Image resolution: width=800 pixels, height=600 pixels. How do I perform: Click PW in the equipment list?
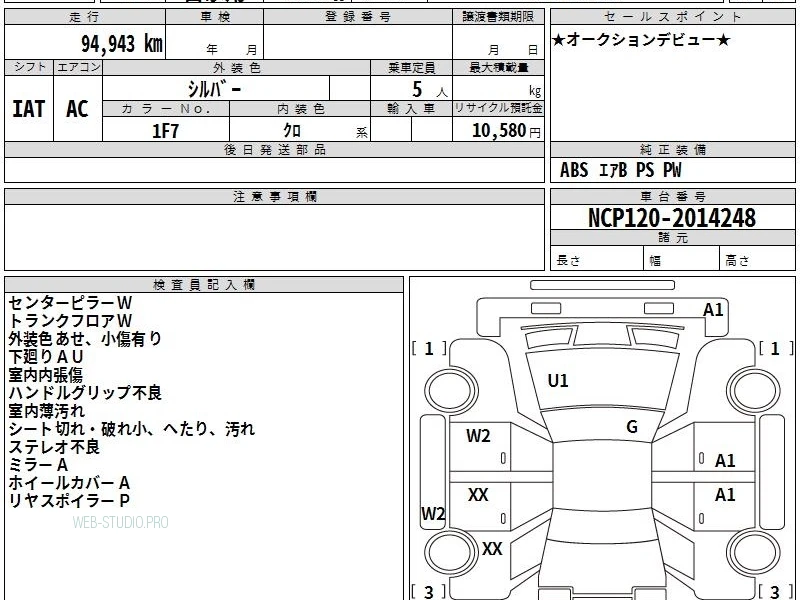672,170
